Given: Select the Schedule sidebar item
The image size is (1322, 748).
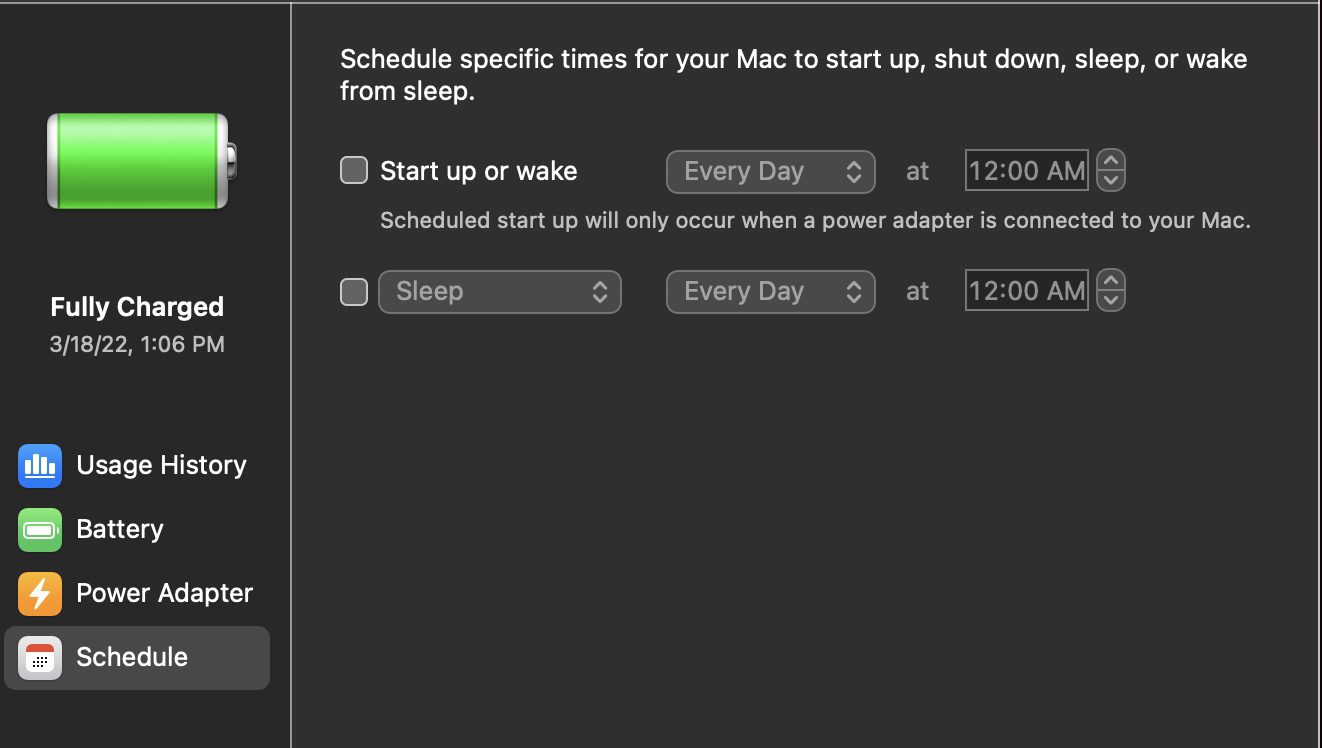Looking at the screenshot, I should pos(132,658).
